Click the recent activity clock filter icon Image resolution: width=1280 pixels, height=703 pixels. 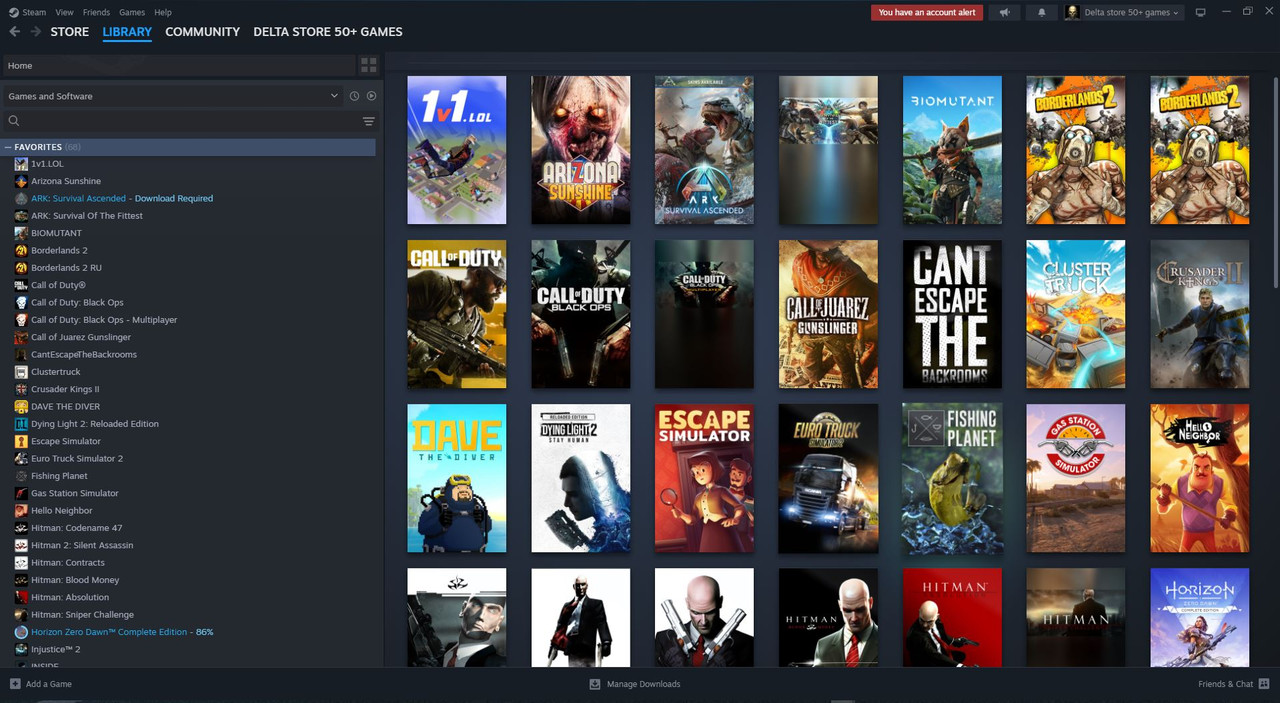[354, 96]
